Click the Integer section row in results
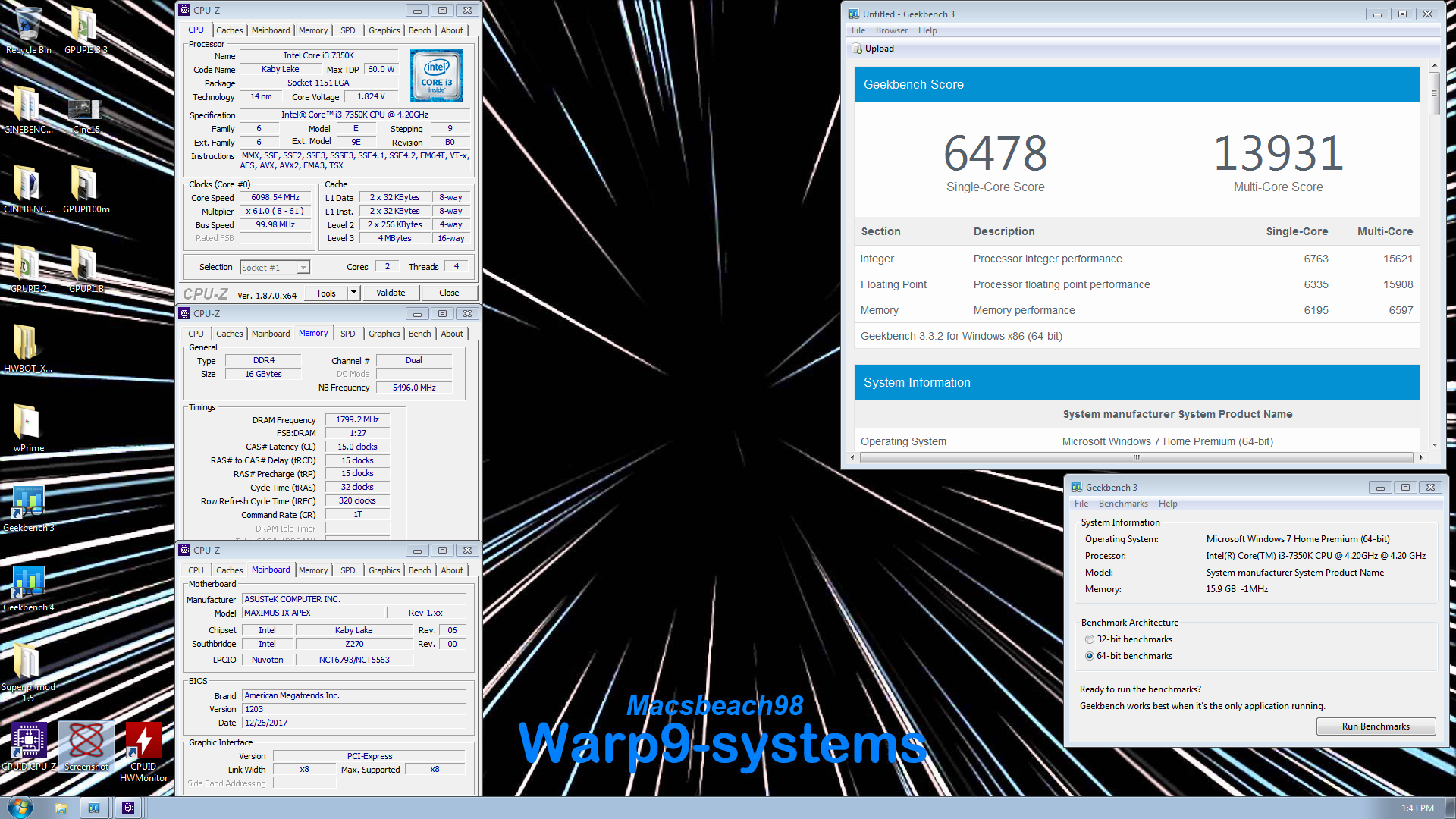 click(1136, 259)
